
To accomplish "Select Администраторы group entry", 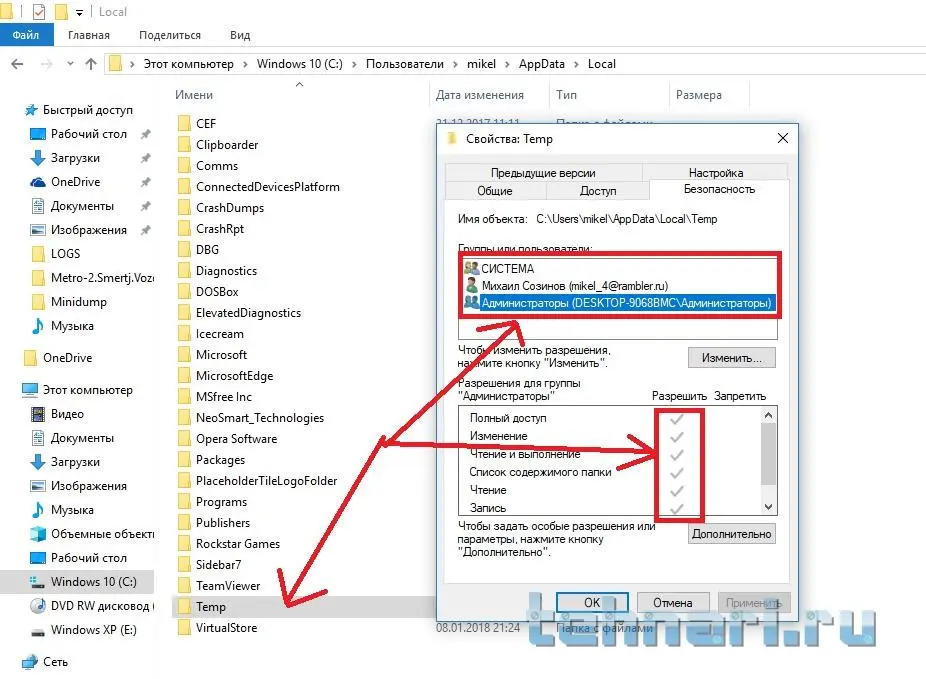I will click(618, 303).
